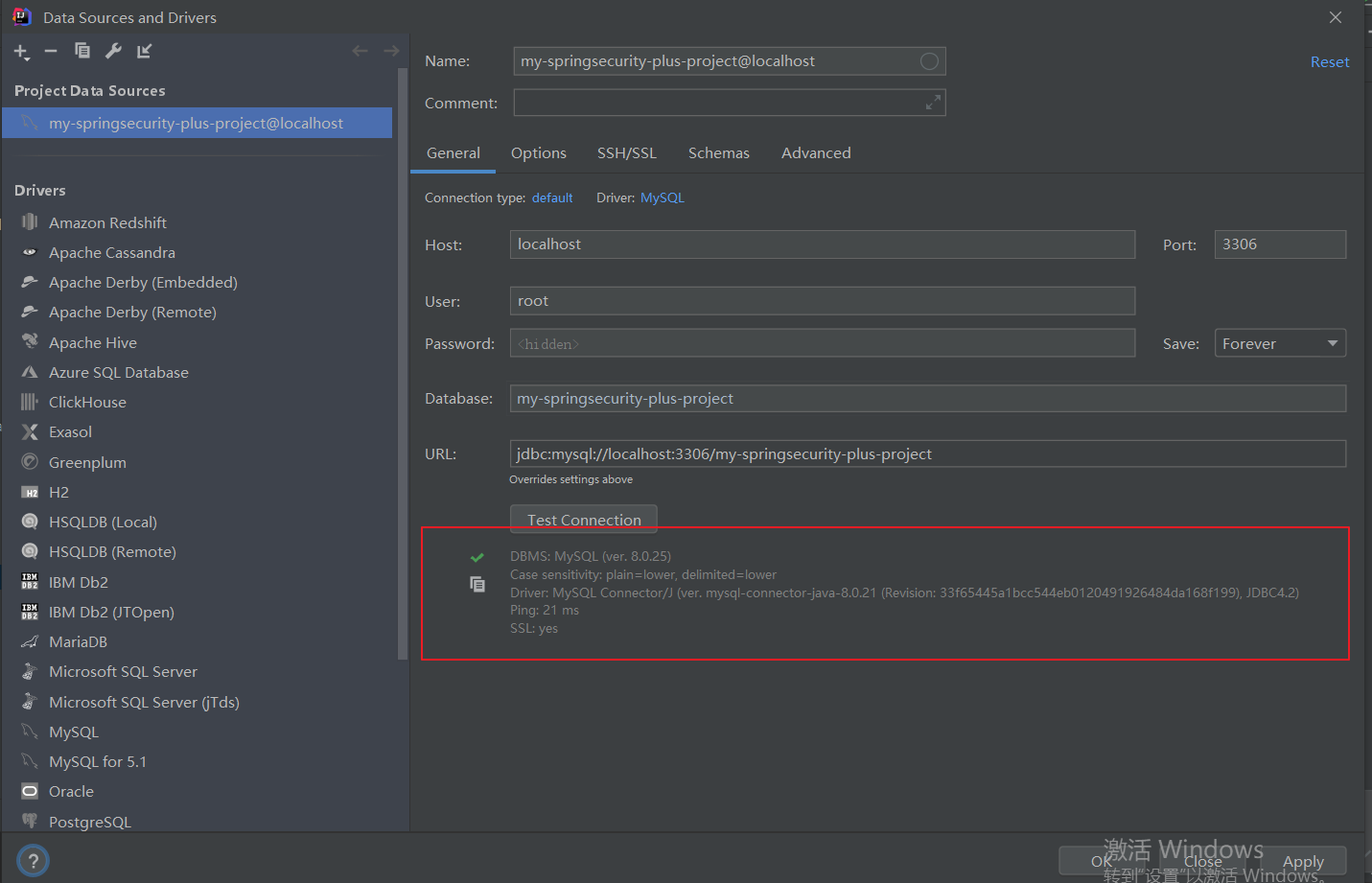Copy connection test result to clipboard
The height and width of the screenshot is (883, 1372).
(x=477, y=584)
